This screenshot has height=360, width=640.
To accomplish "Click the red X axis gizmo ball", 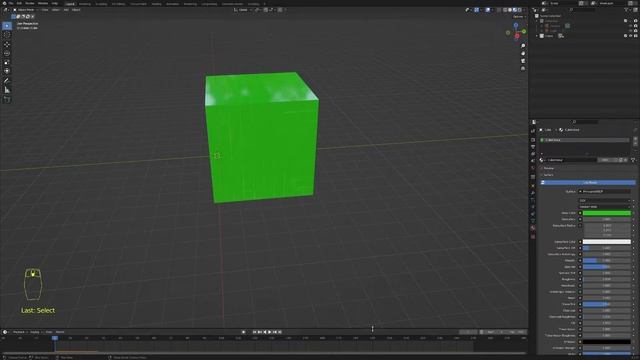I will pos(517,36).
